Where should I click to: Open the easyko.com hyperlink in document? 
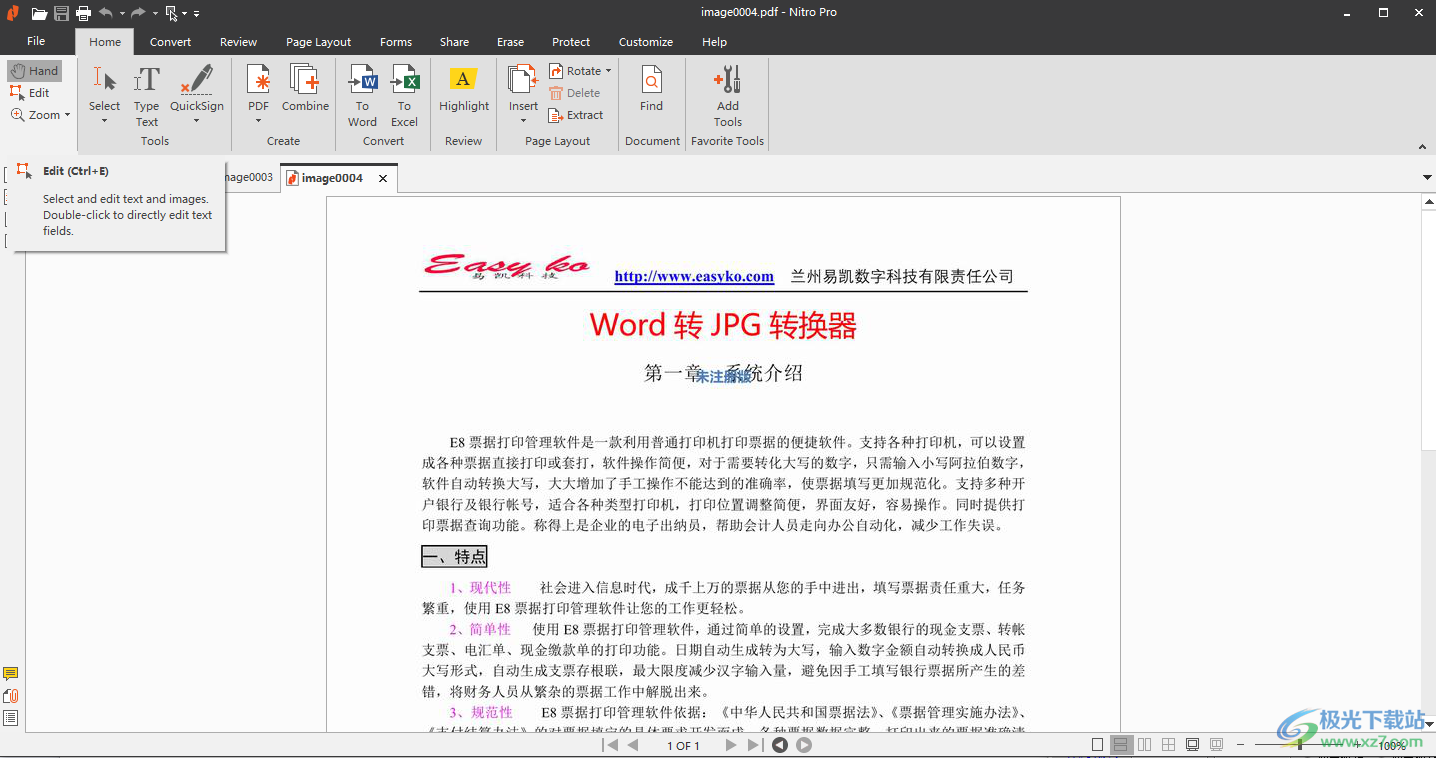(694, 277)
